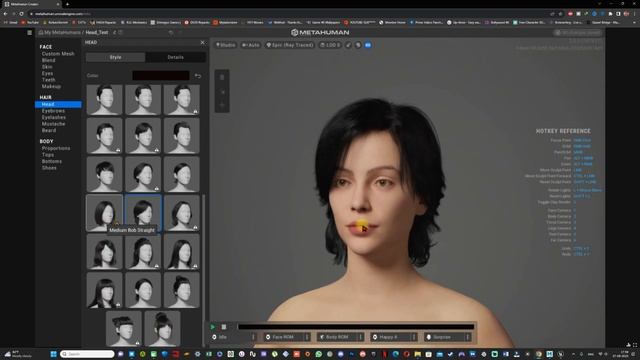Click the brush icon in viewport toolbar
640x360 pixels.
[x=348, y=45]
